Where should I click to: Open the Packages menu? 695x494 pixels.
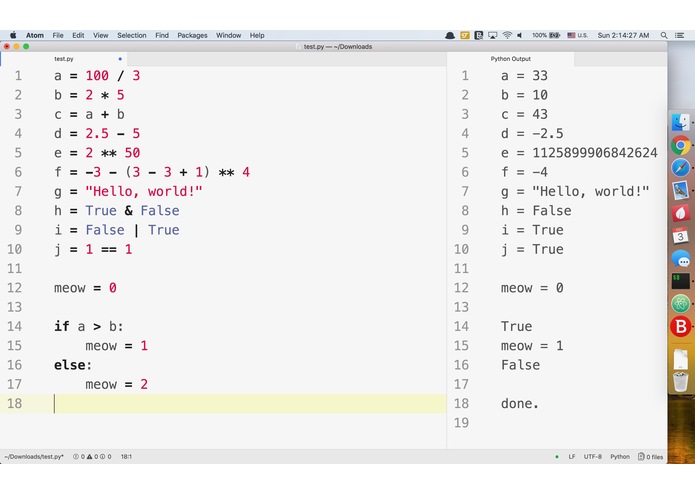tap(192, 35)
